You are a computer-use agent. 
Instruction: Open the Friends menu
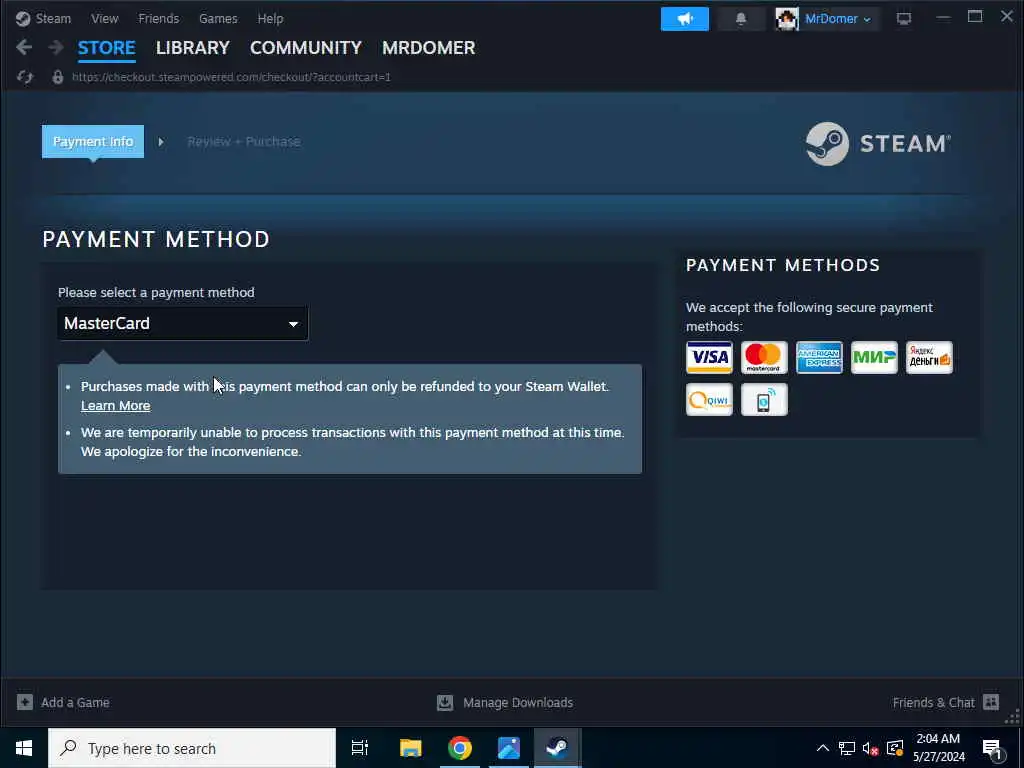159,18
